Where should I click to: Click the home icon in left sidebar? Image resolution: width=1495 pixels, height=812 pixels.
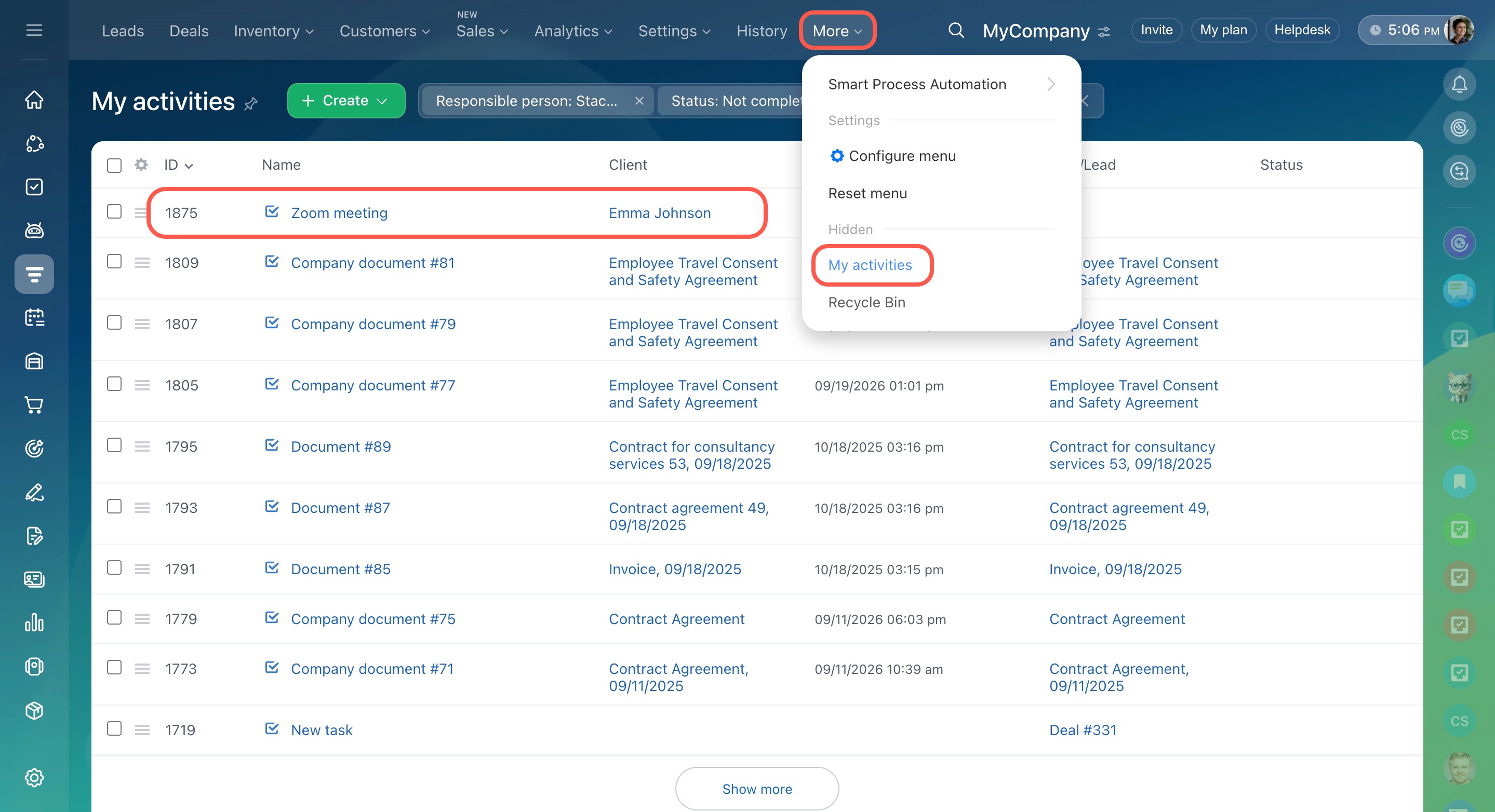34,100
